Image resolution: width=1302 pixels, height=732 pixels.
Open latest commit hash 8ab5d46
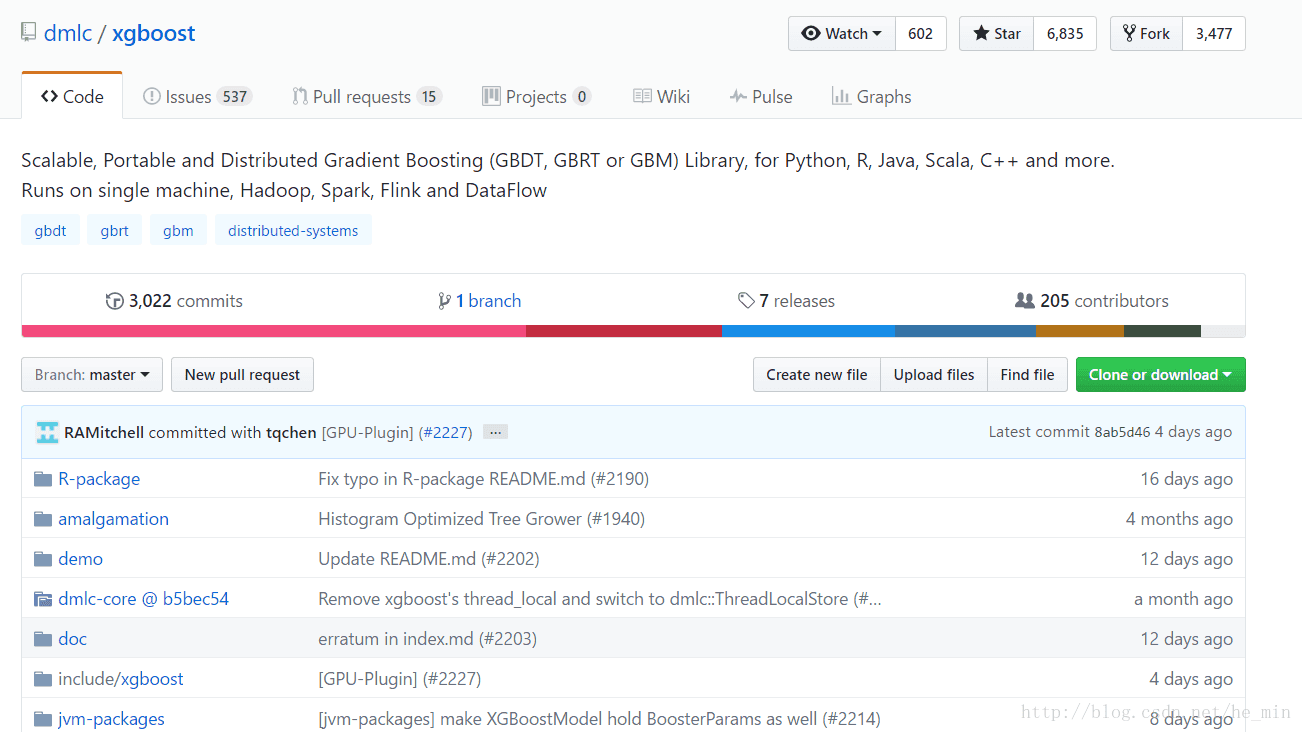[1122, 432]
